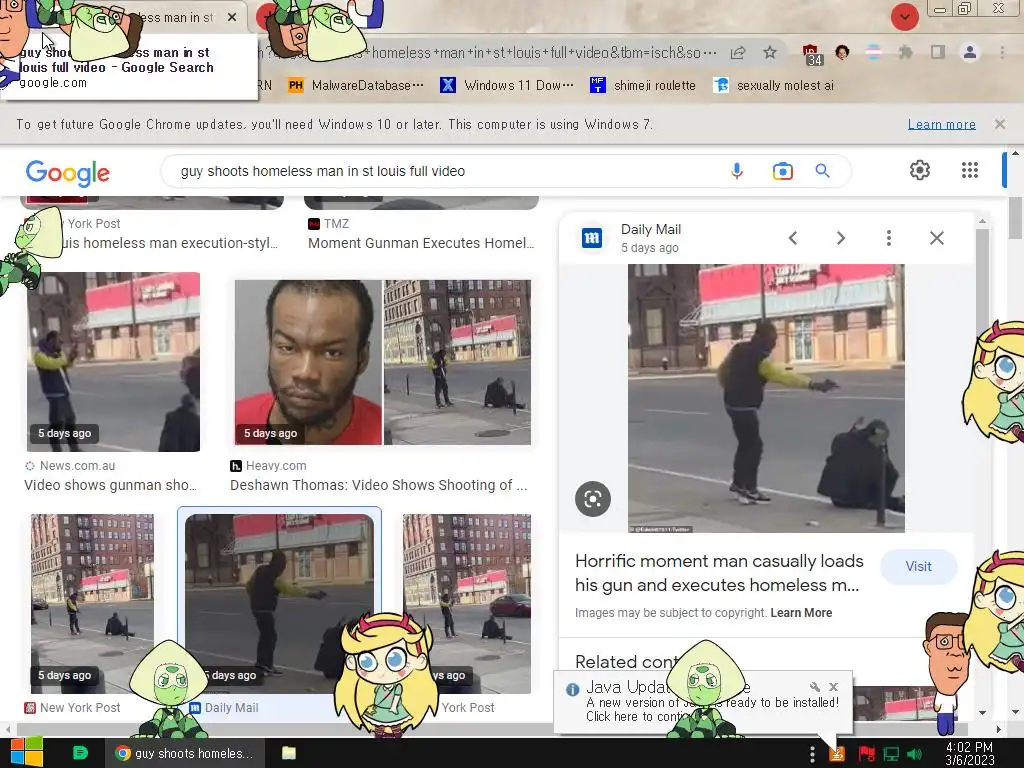Bookmark this page with star icon

pyautogui.click(x=770, y=53)
